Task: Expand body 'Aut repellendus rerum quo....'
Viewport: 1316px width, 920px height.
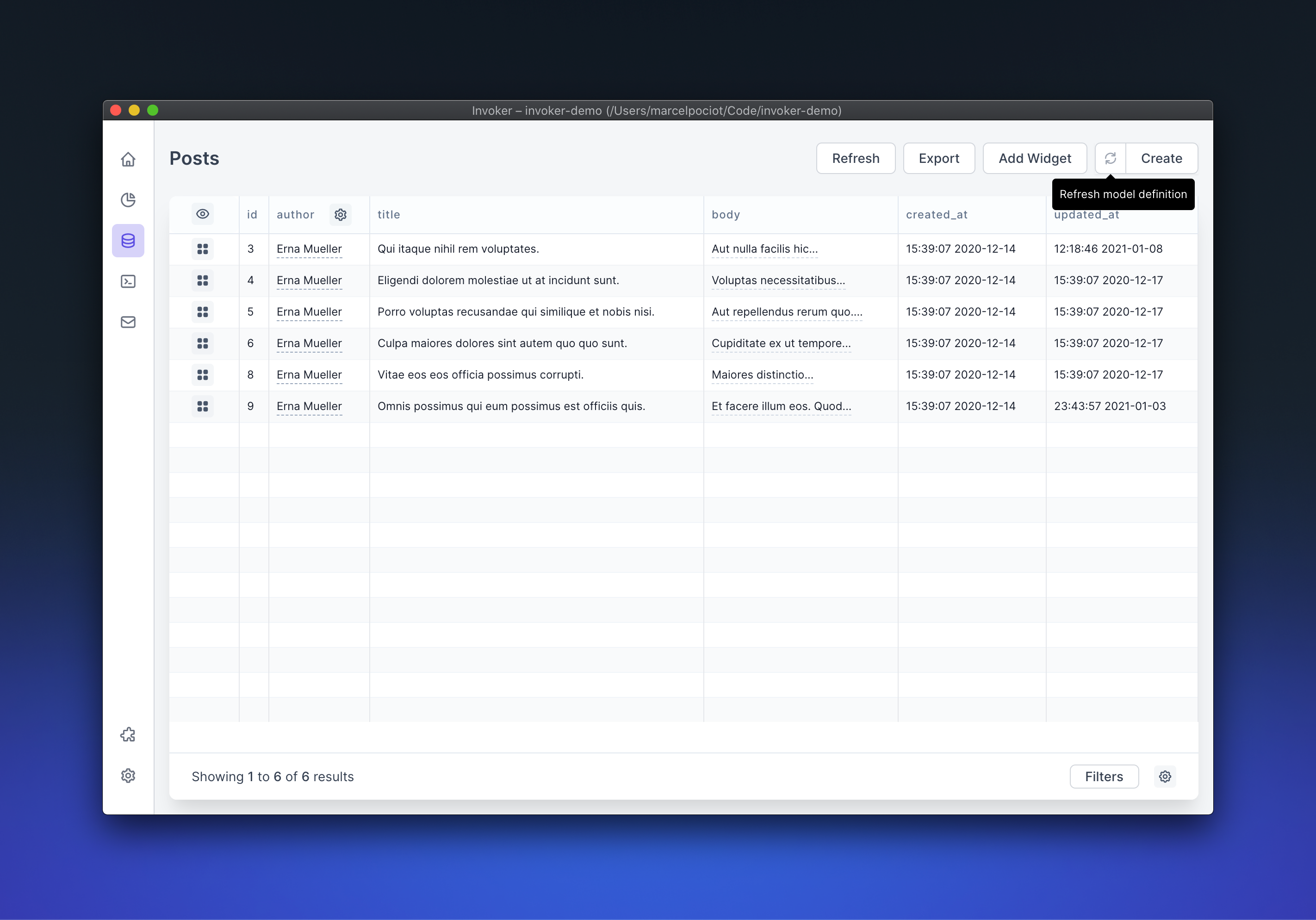Action: coord(787,312)
